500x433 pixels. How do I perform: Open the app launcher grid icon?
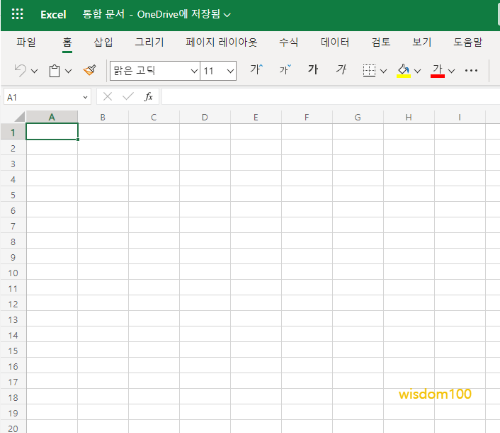[x=17, y=14]
